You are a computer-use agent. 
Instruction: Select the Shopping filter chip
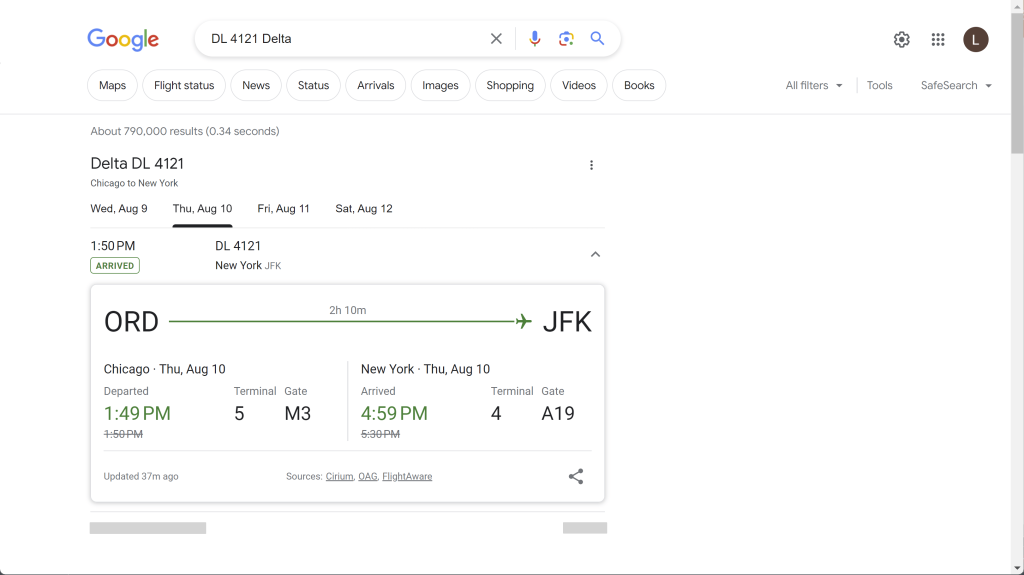click(510, 86)
